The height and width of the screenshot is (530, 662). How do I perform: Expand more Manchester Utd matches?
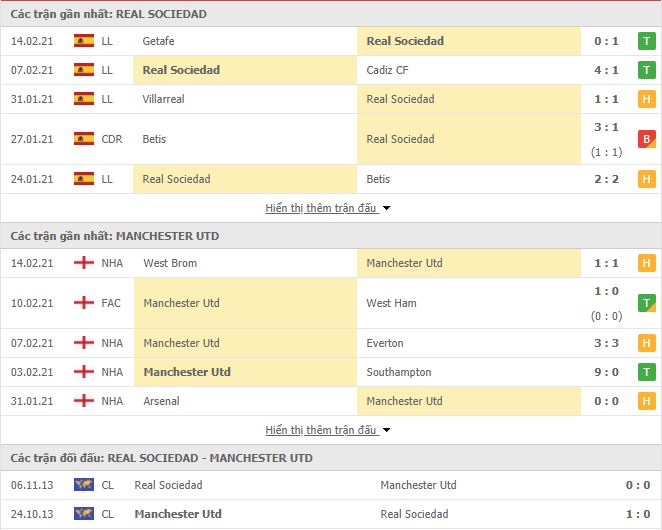[321, 430]
